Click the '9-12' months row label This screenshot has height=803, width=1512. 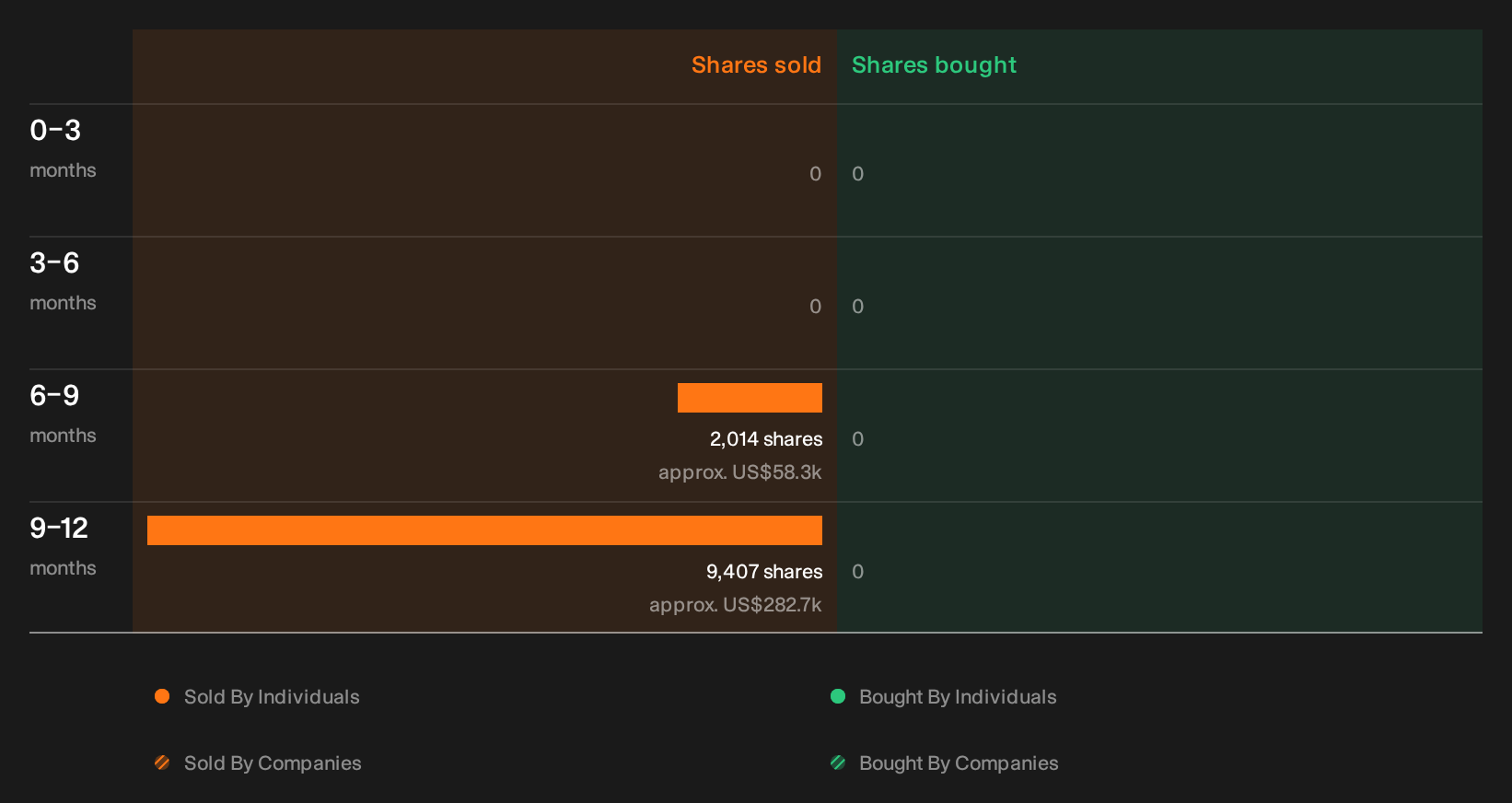(x=59, y=529)
